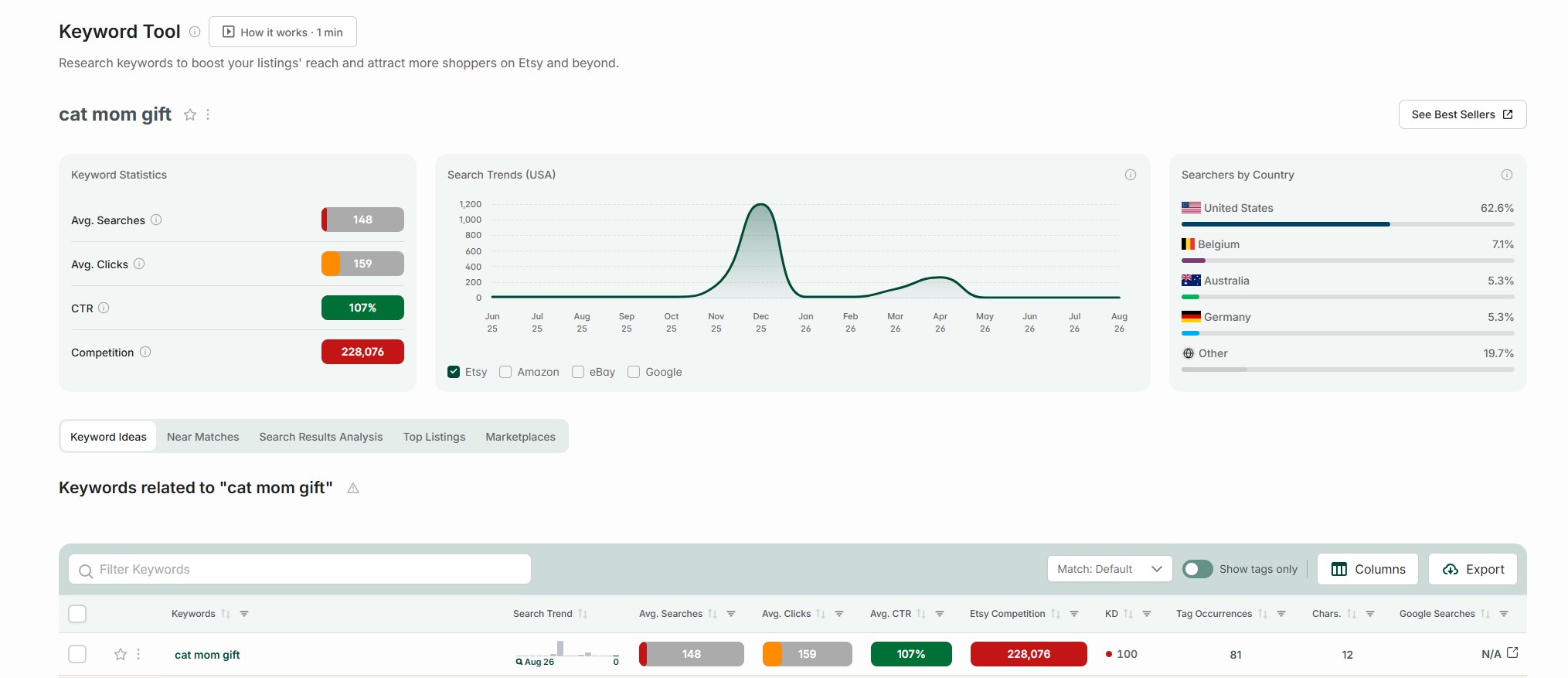Viewport: 1568px width, 678px height.
Task: Watch How it works video
Action: click(x=283, y=32)
